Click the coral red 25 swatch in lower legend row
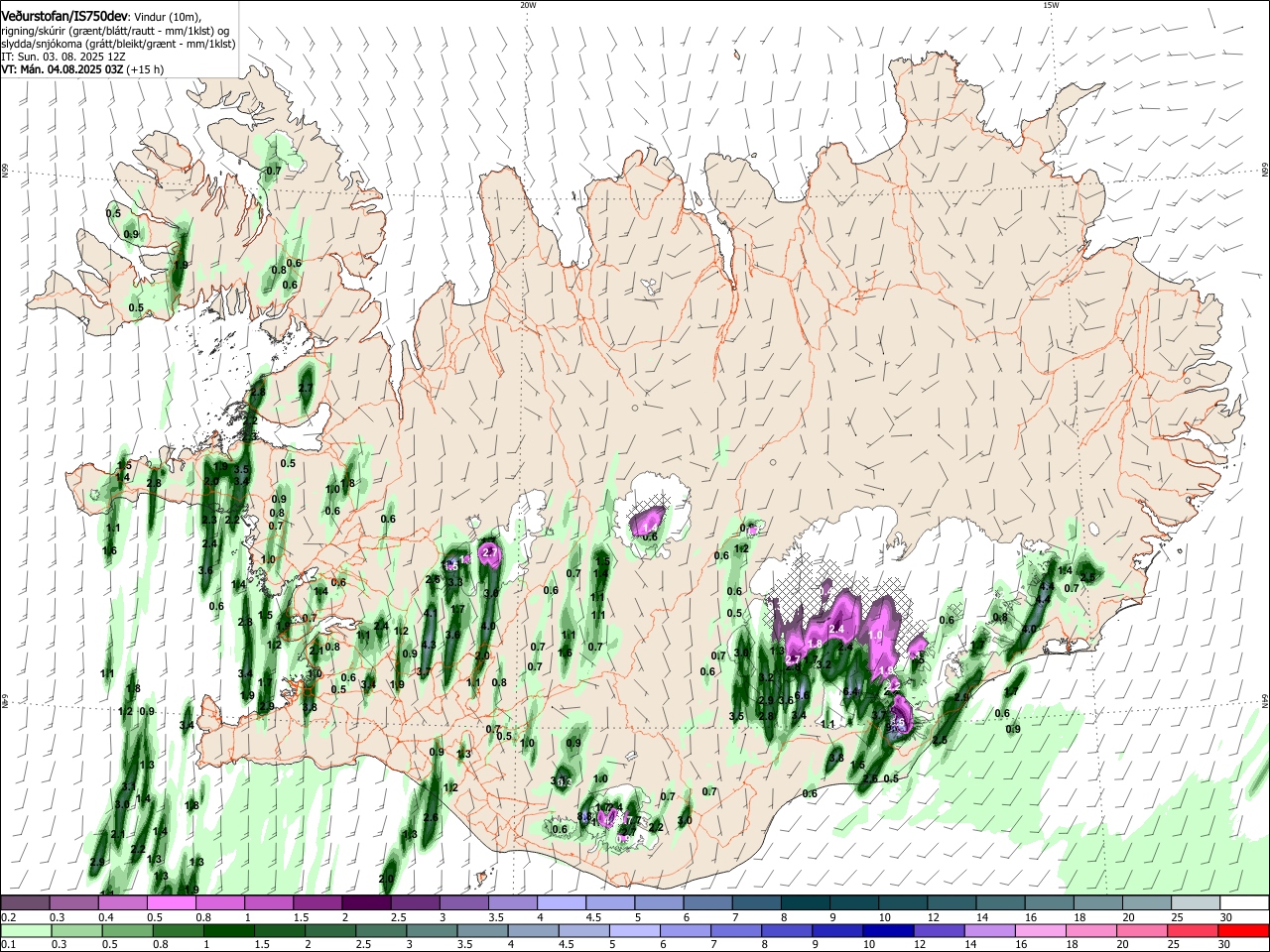Viewport: 1270px width, 952px height. [1195, 931]
